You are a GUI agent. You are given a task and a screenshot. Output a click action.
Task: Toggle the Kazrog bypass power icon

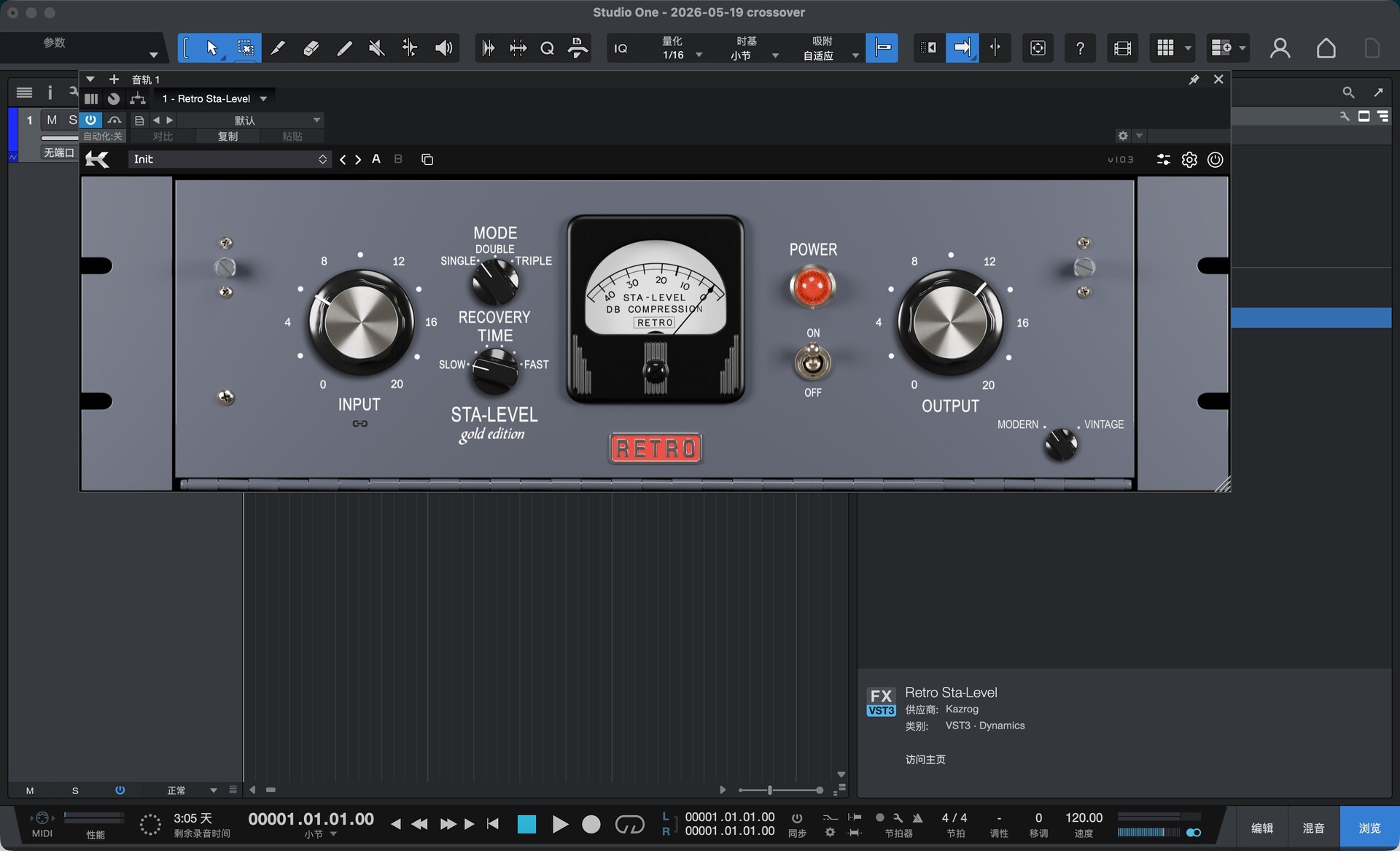(x=1215, y=160)
